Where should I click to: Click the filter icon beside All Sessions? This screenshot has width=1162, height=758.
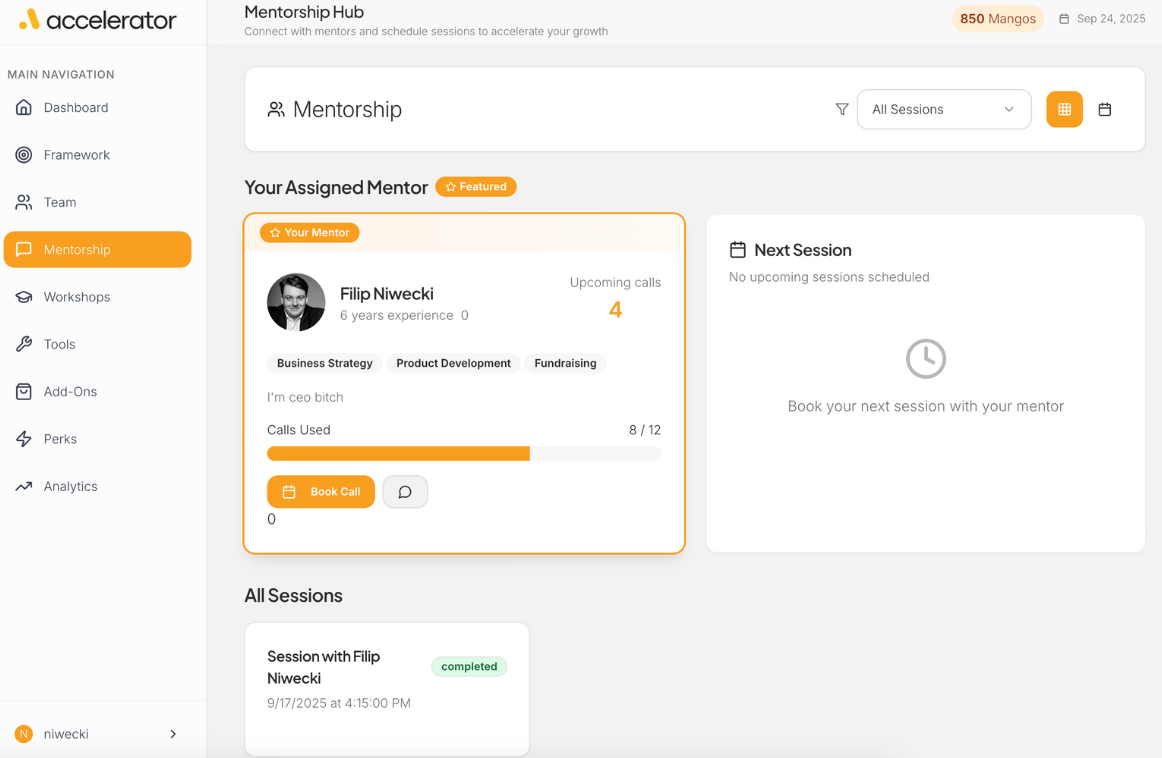(842, 109)
